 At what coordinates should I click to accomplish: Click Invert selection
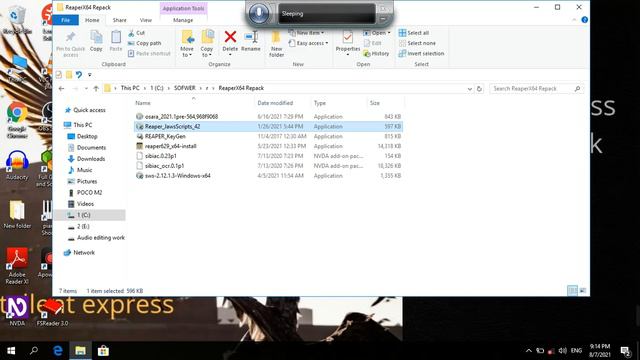coord(421,53)
